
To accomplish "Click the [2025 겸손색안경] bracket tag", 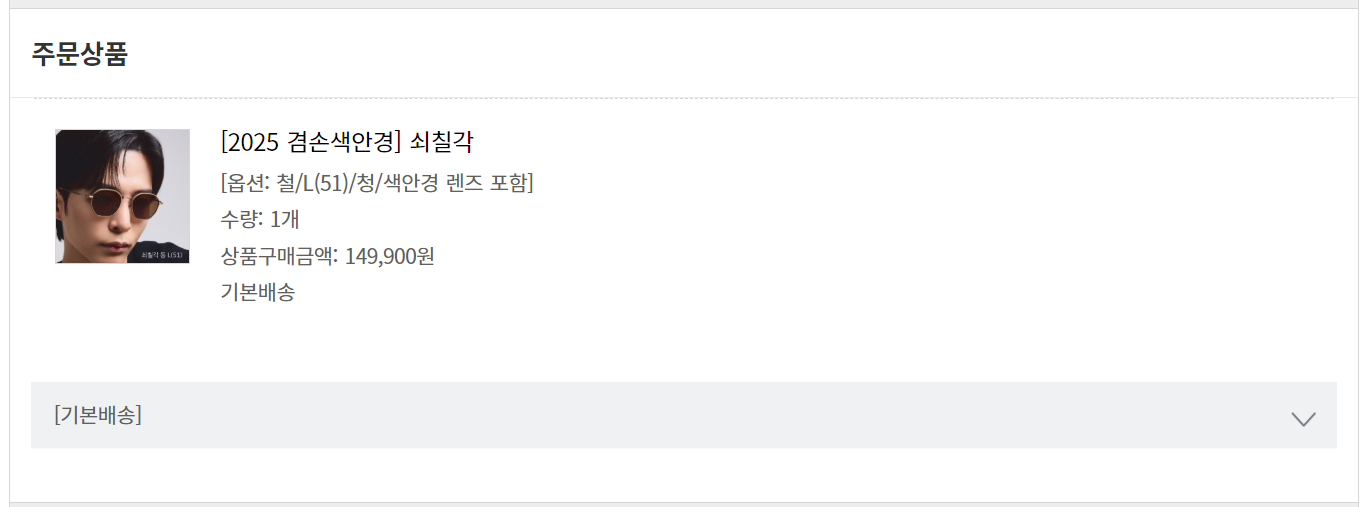I will point(311,143).
